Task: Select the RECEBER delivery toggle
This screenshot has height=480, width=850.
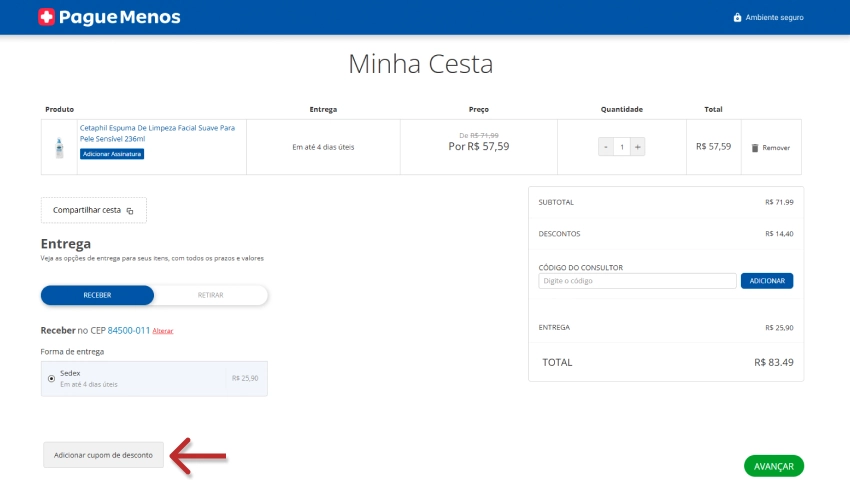Action: (x=97, y=295)
